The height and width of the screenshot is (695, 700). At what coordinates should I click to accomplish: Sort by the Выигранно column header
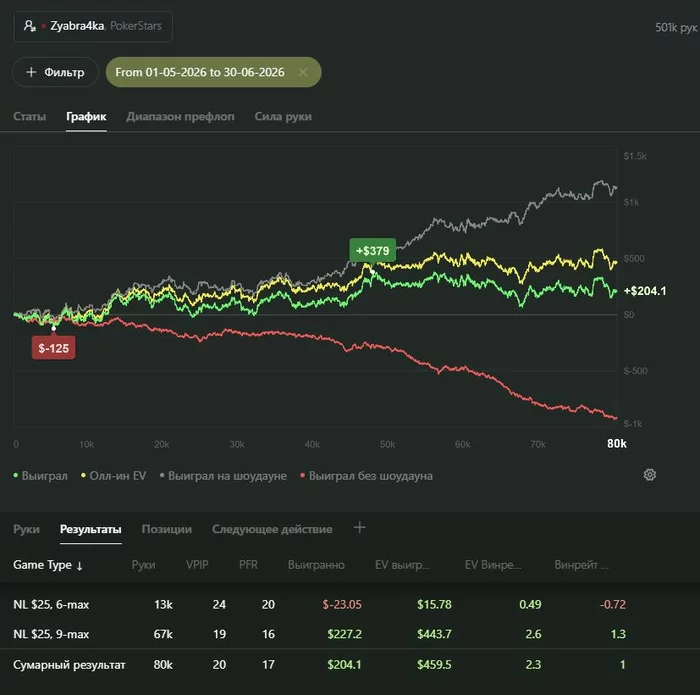tap(316, 565)
